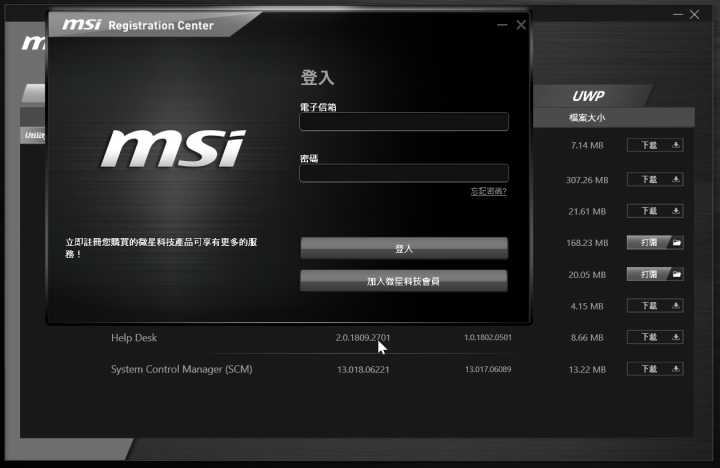Click folder icon in 20.05 MB row
This screenshot has height=468, width=720.
(x=676, y=274)
